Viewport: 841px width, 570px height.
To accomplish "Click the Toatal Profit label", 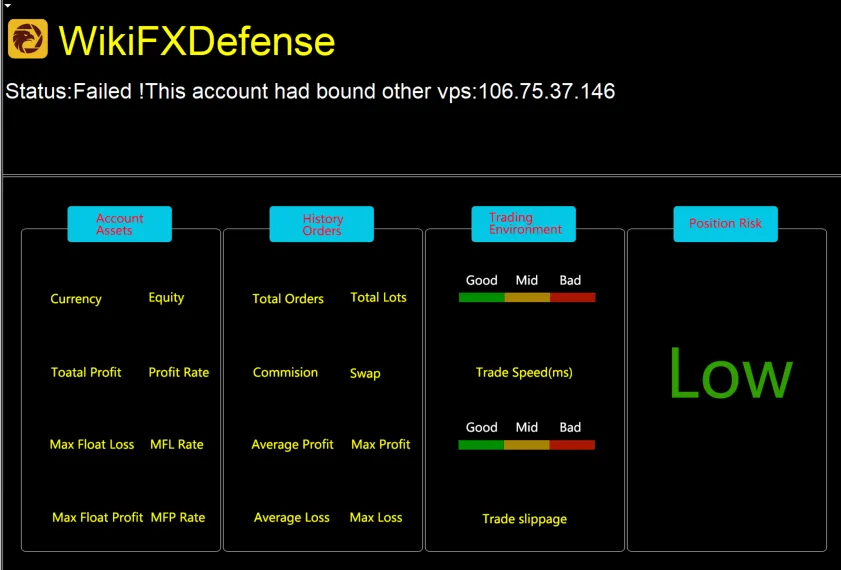I will pos(86,372).
